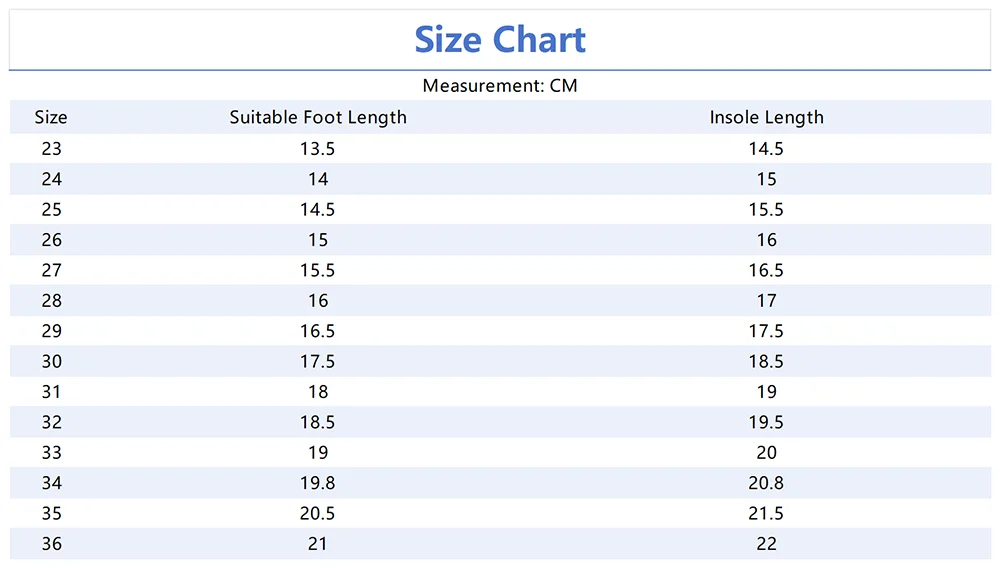Screen dimensions: 1000x568
Task: Click foot length 19.8 for size 34
Action: pyautogui.click(x=318, y=483)
